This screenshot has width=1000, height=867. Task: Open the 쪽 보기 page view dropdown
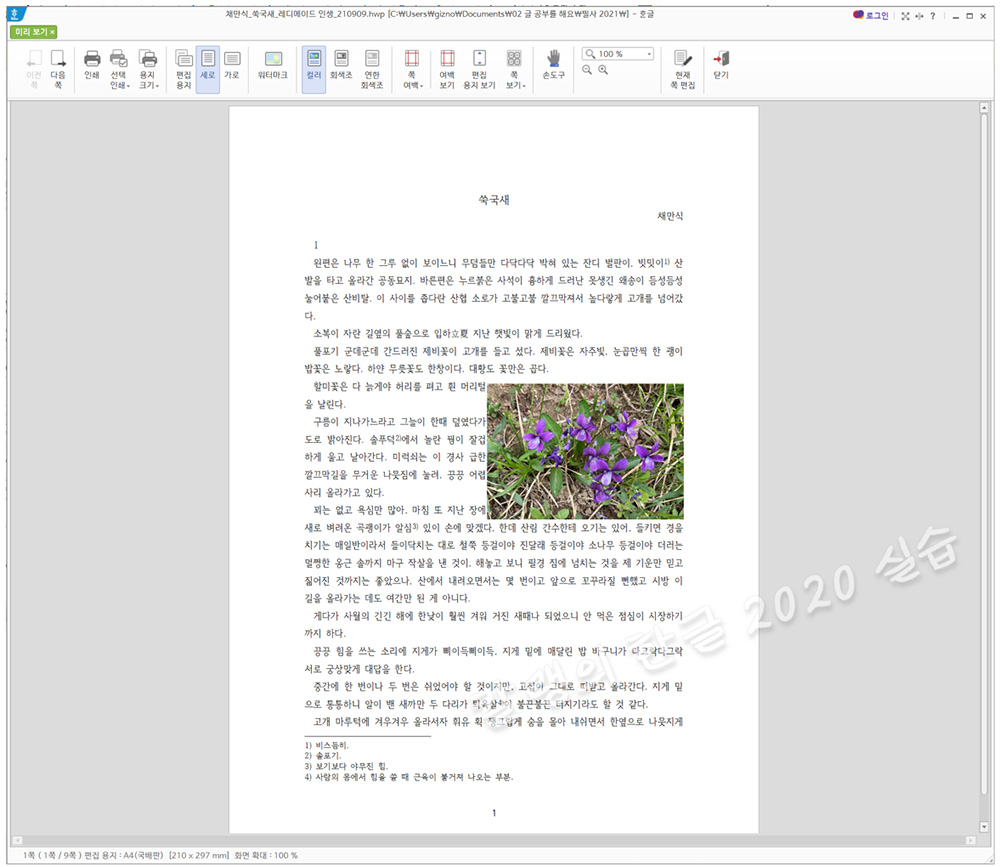coord(515,69)
